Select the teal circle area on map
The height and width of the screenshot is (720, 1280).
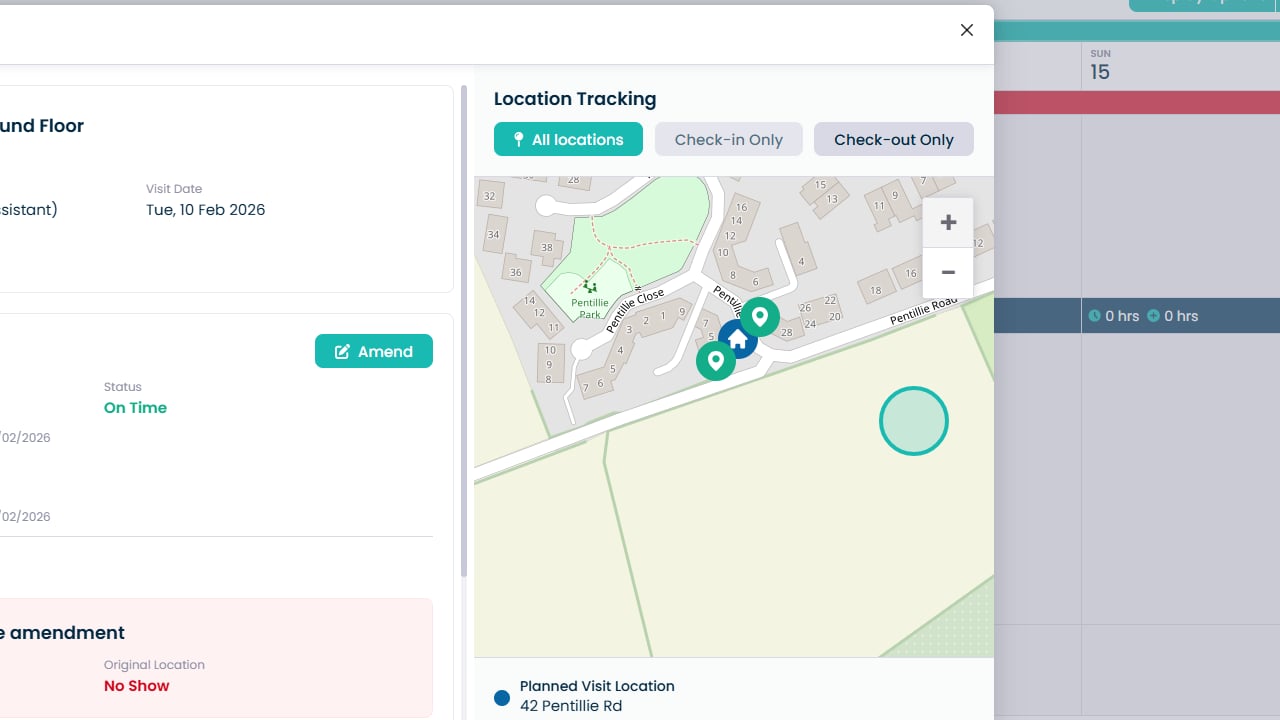click(913, 421)
